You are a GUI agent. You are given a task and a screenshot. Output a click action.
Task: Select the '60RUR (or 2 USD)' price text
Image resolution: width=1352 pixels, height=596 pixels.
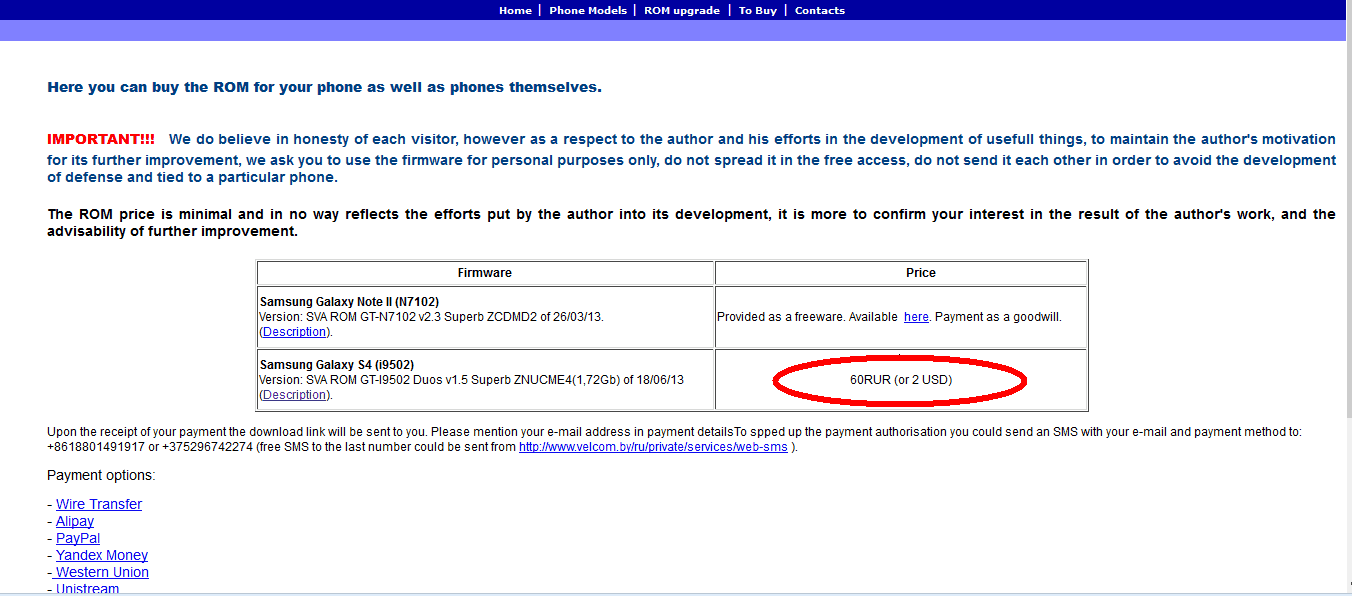[901, 380]
